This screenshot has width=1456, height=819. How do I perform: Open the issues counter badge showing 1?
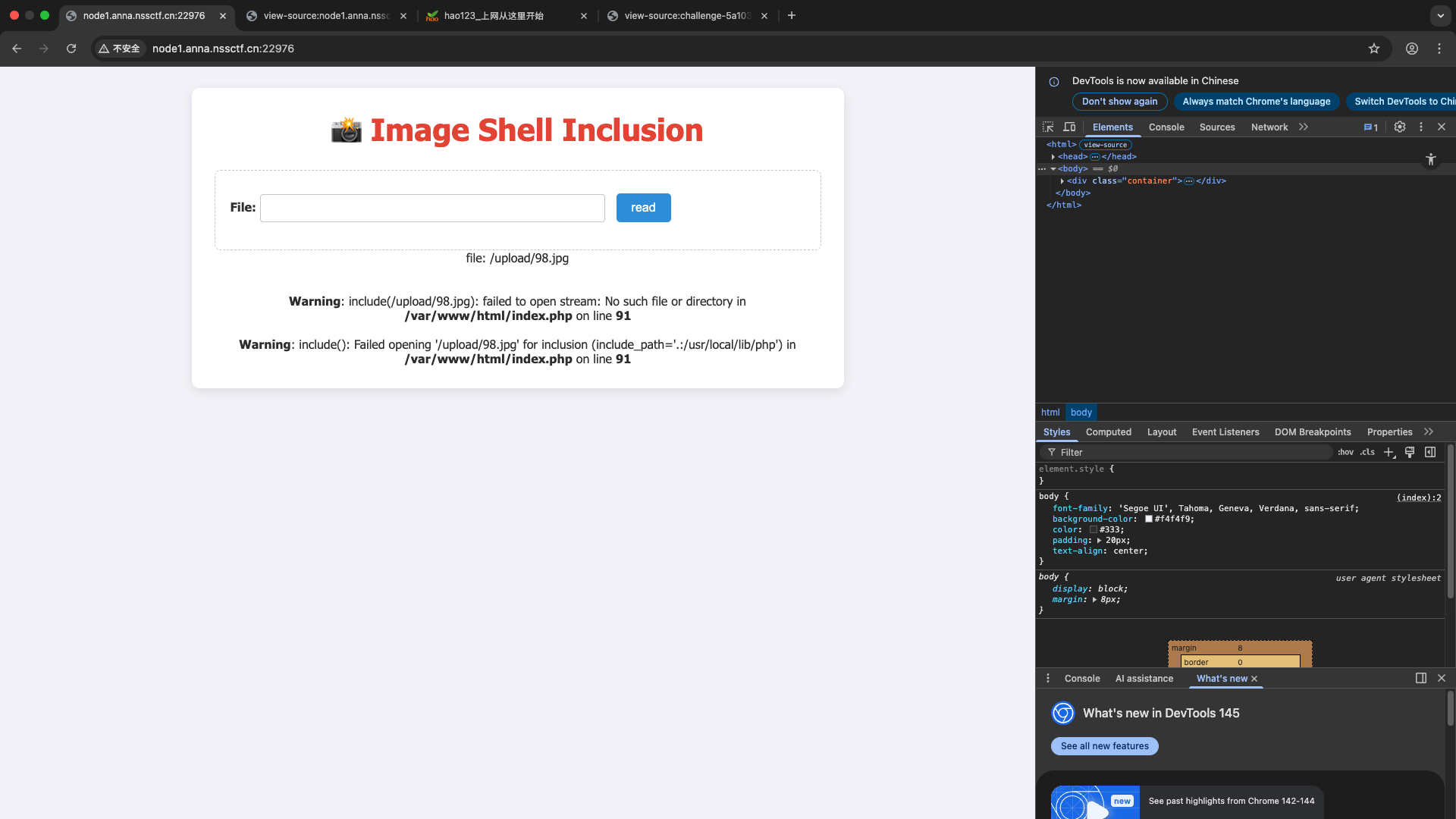(1371, 127)
